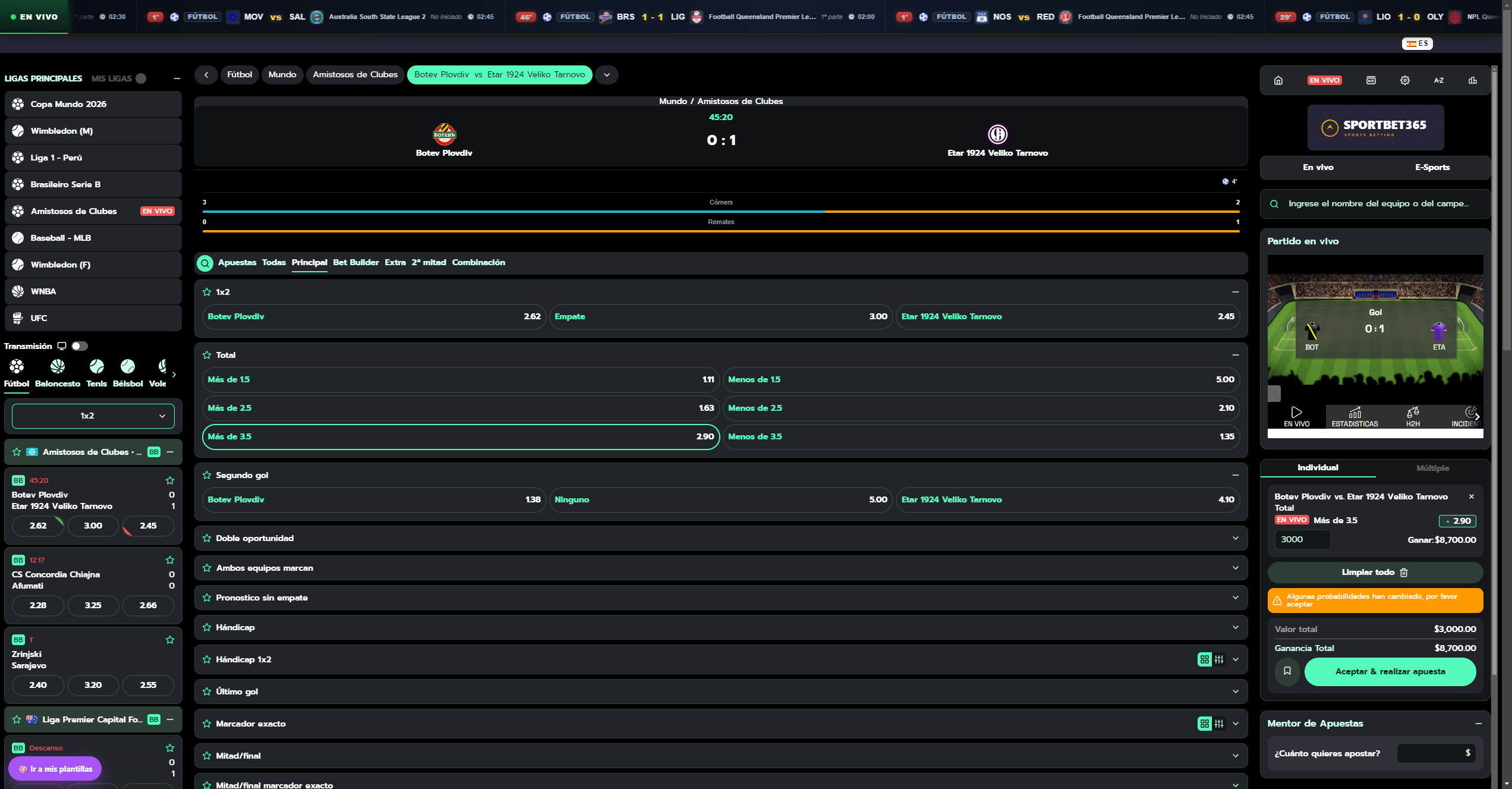The height and width of the screenshot is (789, 1512).
Task: Play the EN VIVO match tracker
Action: click(1297, 416)
